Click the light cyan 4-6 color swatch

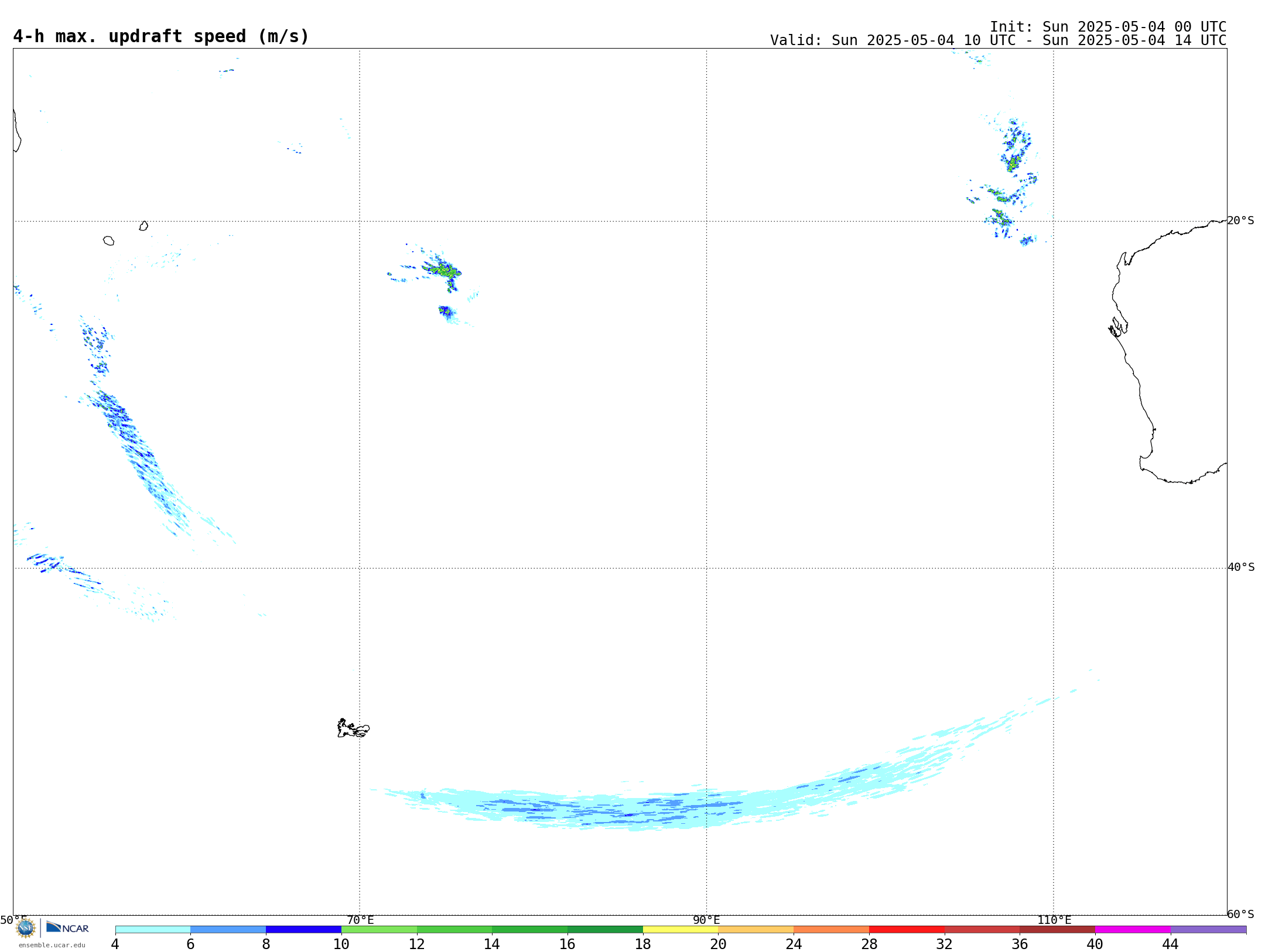point(153,930)
